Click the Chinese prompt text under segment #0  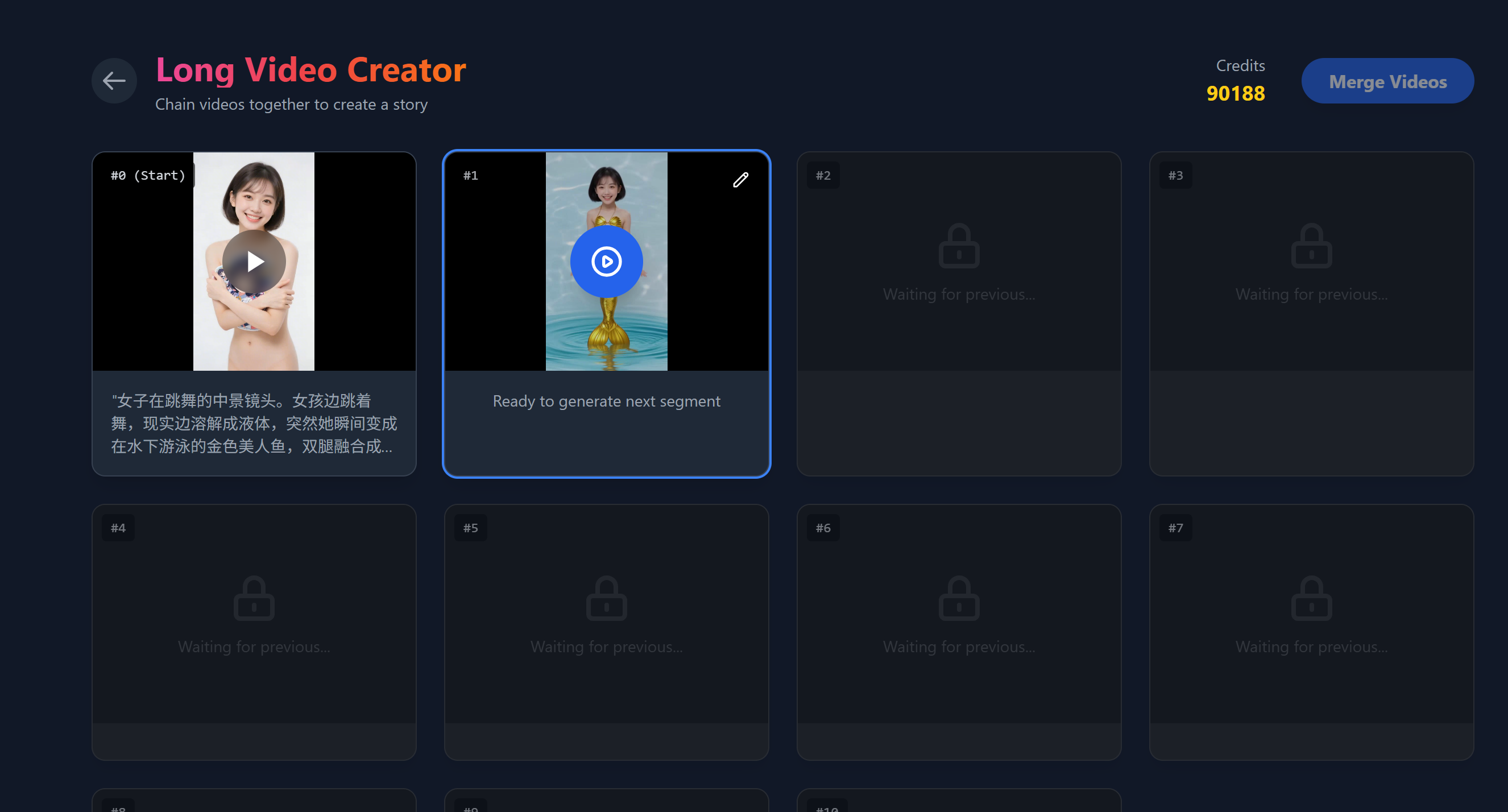point(254,423)
